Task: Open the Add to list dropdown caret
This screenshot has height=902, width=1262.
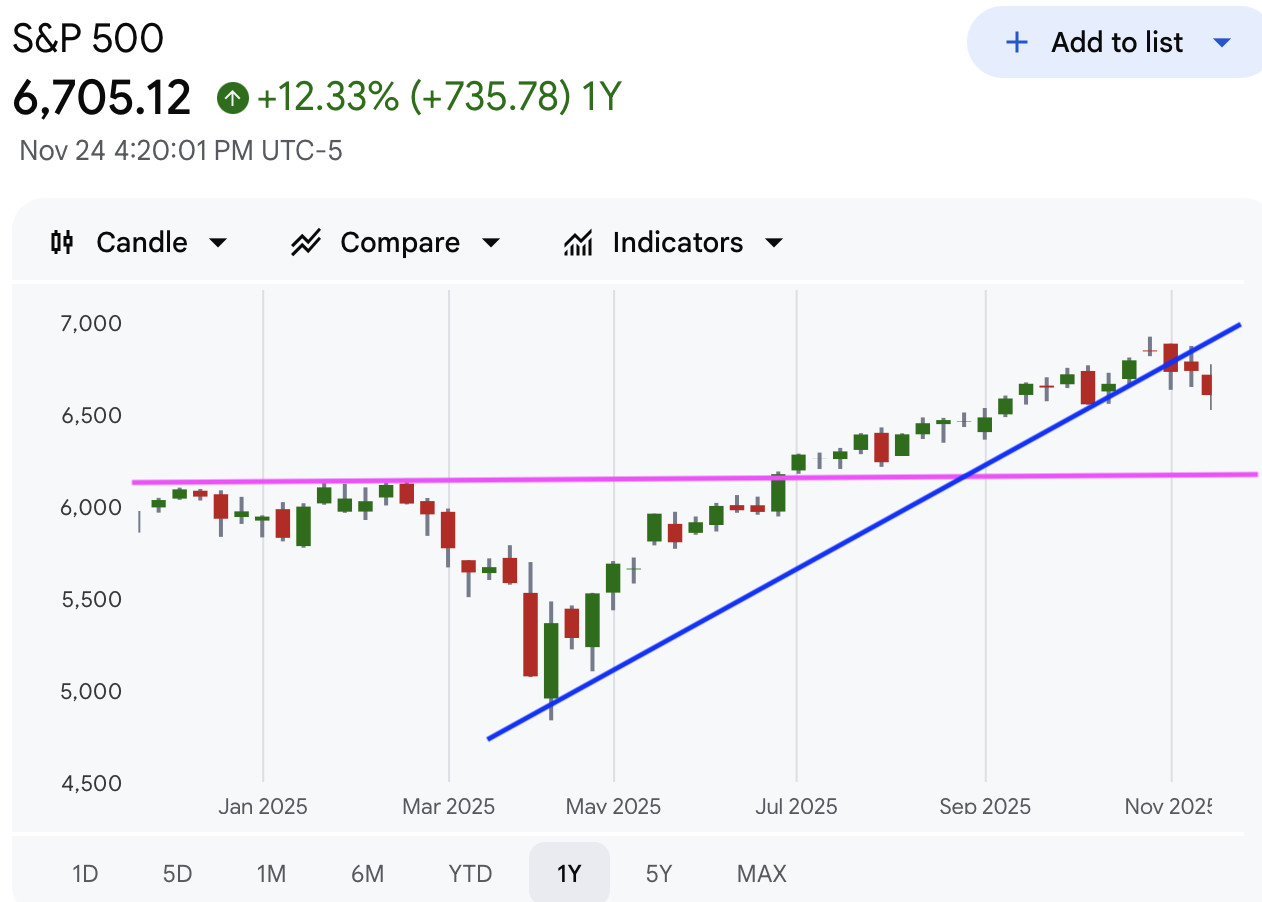Action: 1221,42
